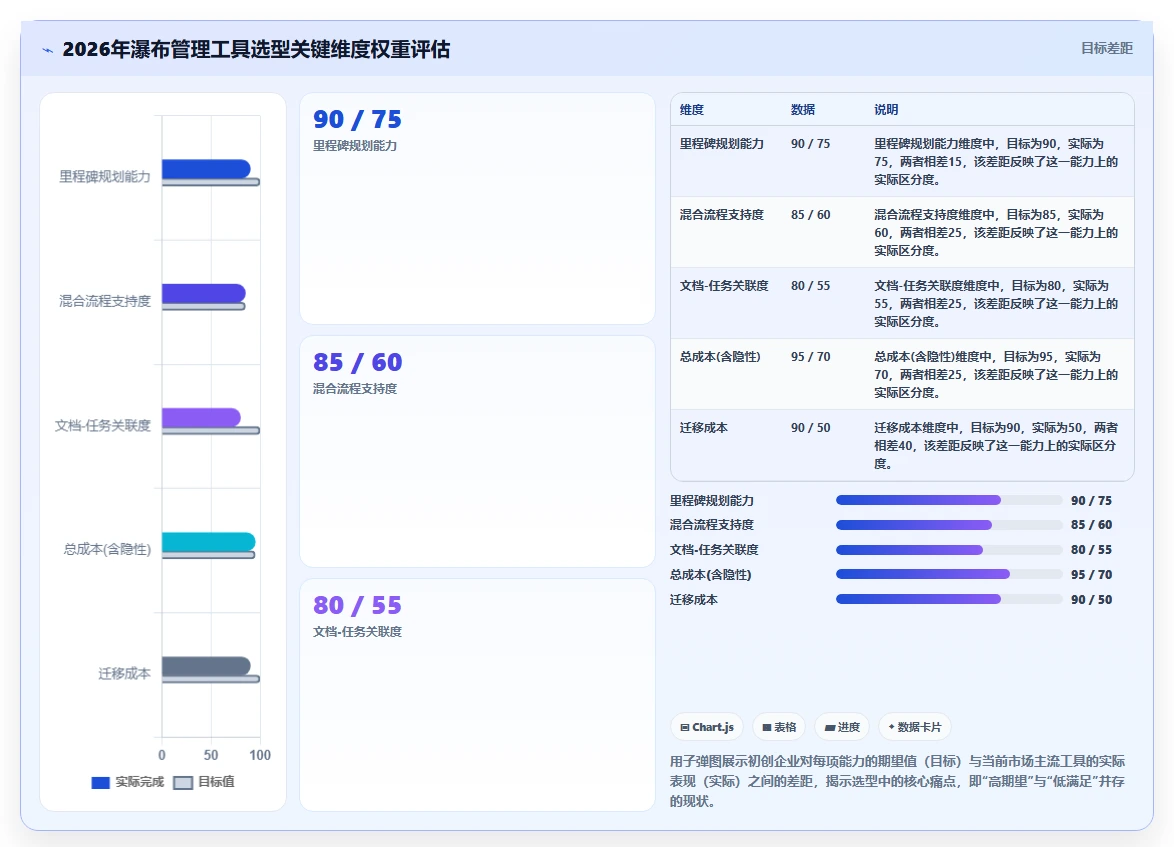Click the 100 tick on the chart x-axis
This screenshot has width=1174, height=847.
click(260, 755)
